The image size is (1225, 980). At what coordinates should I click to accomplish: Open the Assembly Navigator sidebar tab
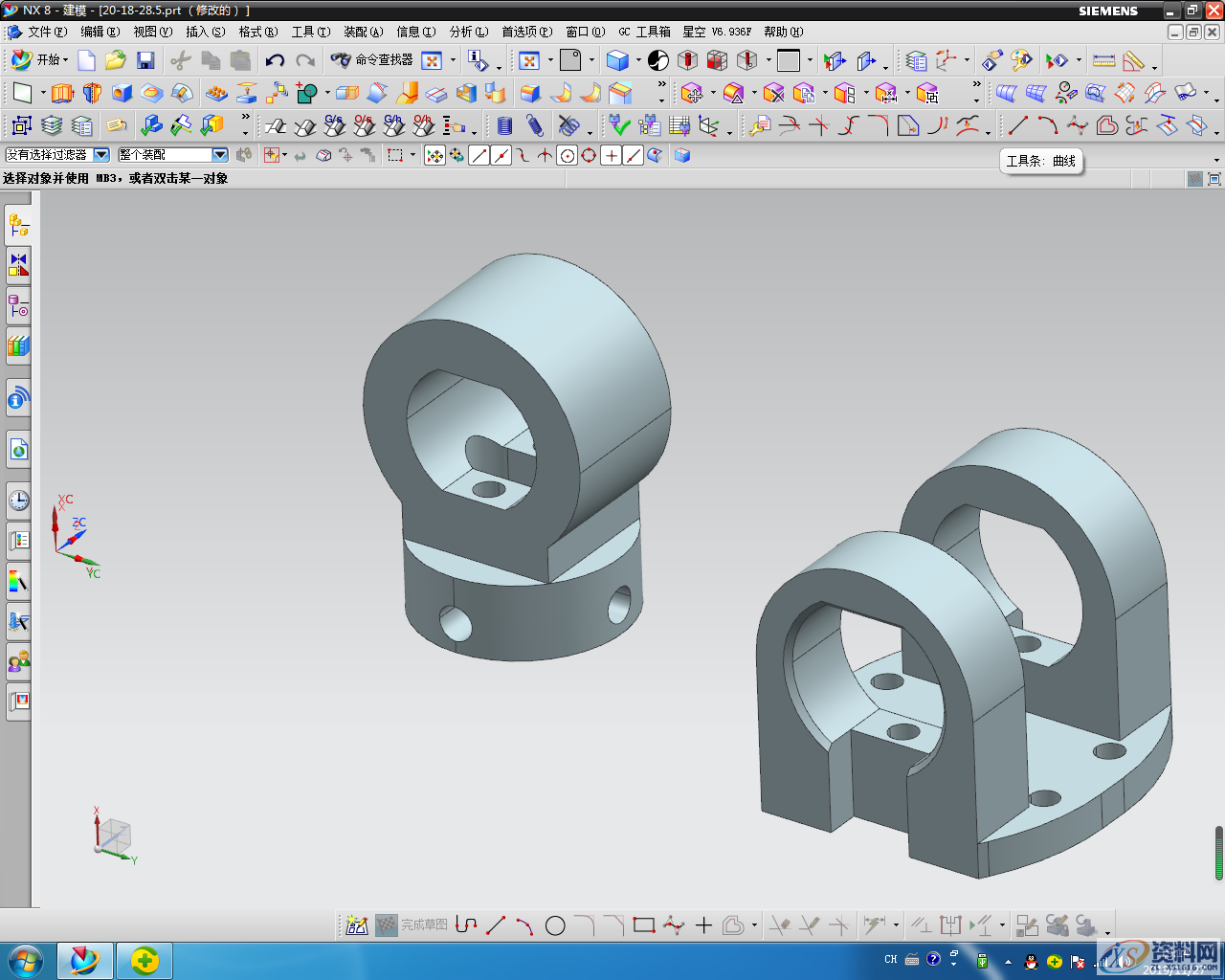[18, 225]
